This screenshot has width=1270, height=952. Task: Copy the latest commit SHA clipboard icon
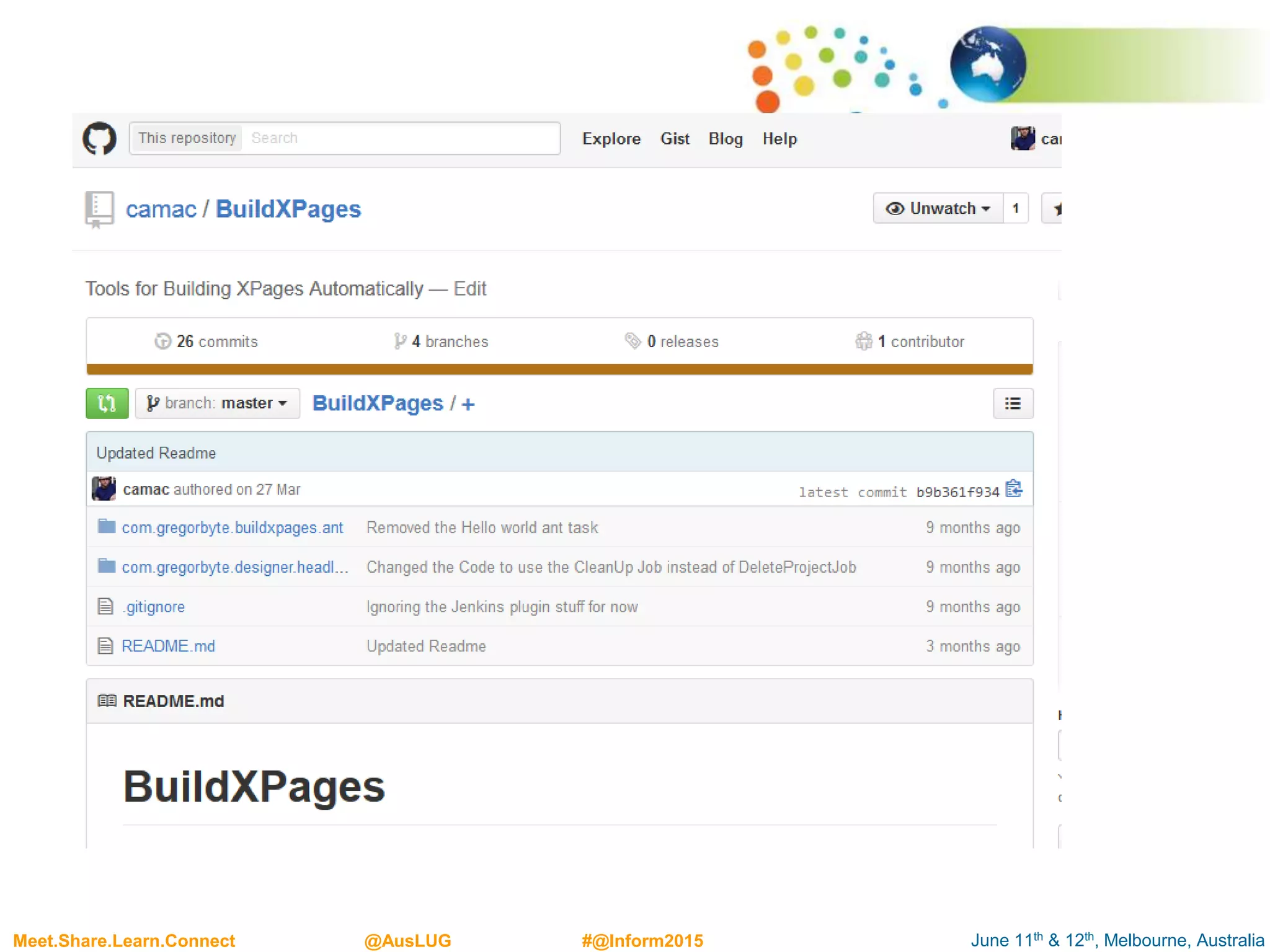(1014, 489)
